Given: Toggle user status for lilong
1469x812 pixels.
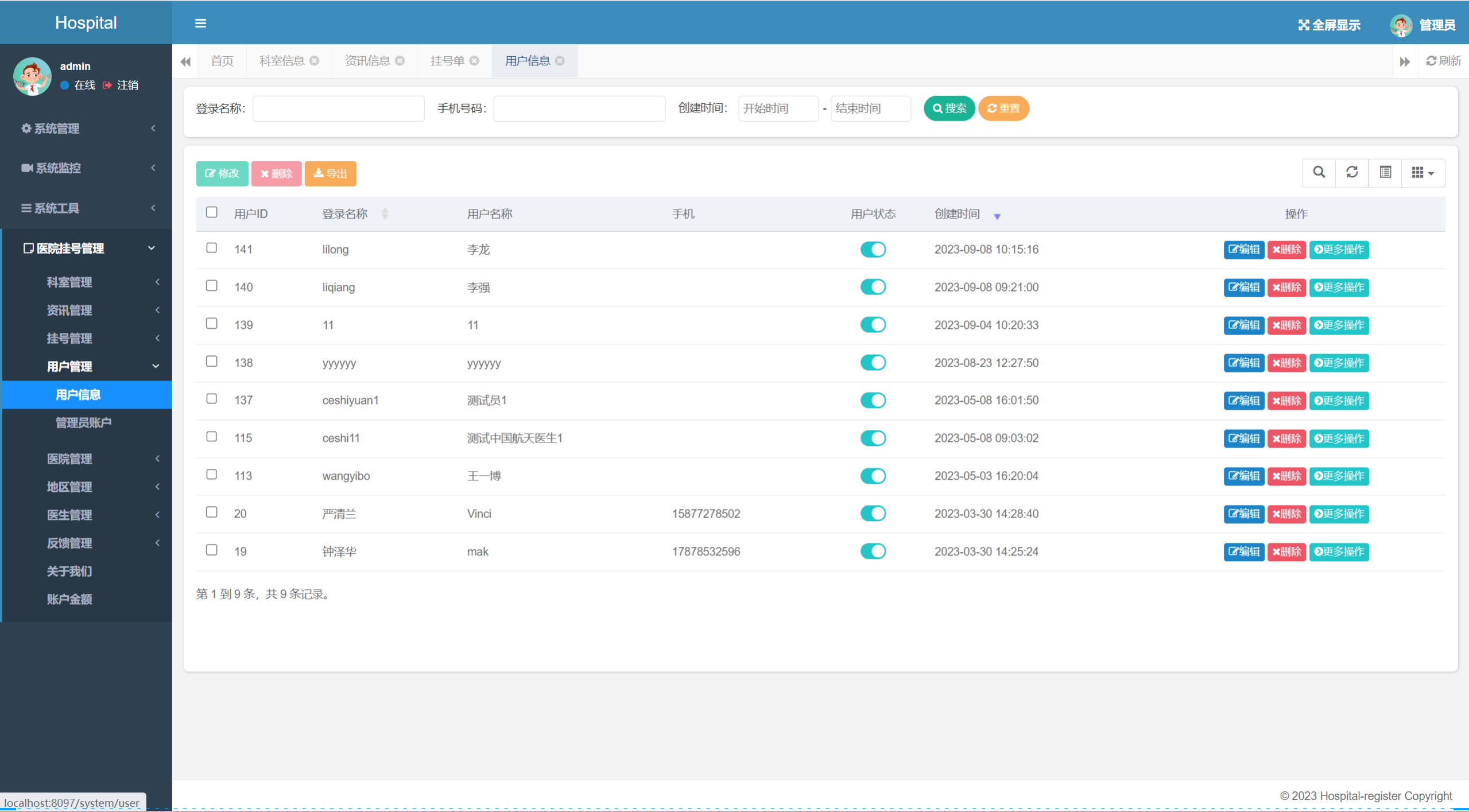Looking at the screenshot, I should tap(873, 250).
